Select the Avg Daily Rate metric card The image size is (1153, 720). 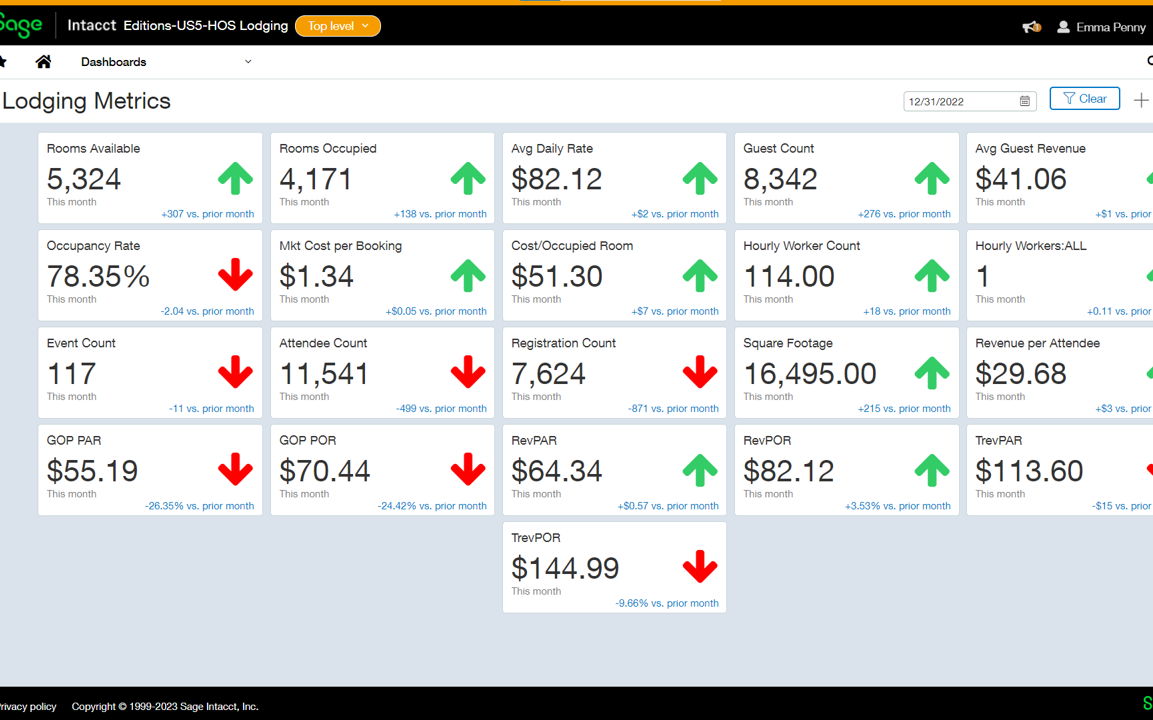pyautogui.click(x=614, y=178)
